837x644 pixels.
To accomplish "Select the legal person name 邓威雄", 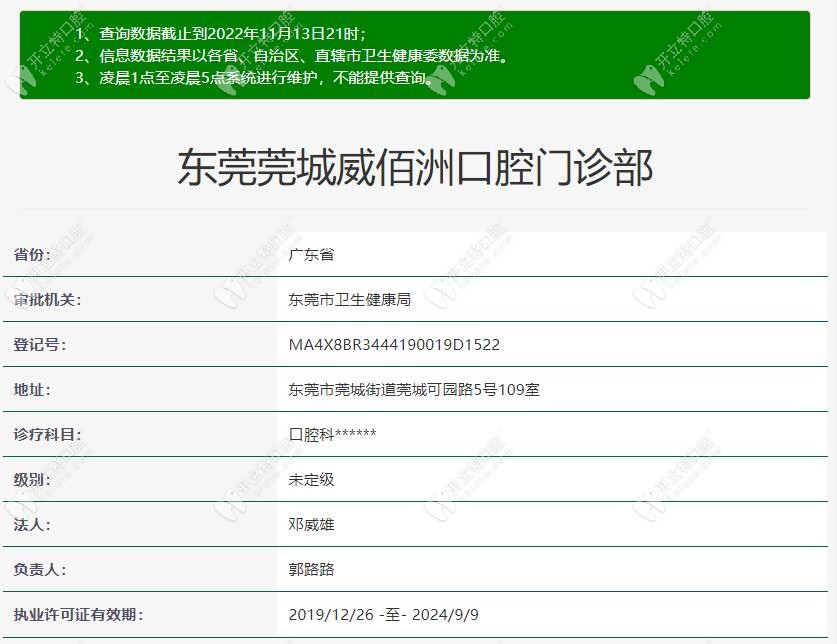I will pos(311,524).
